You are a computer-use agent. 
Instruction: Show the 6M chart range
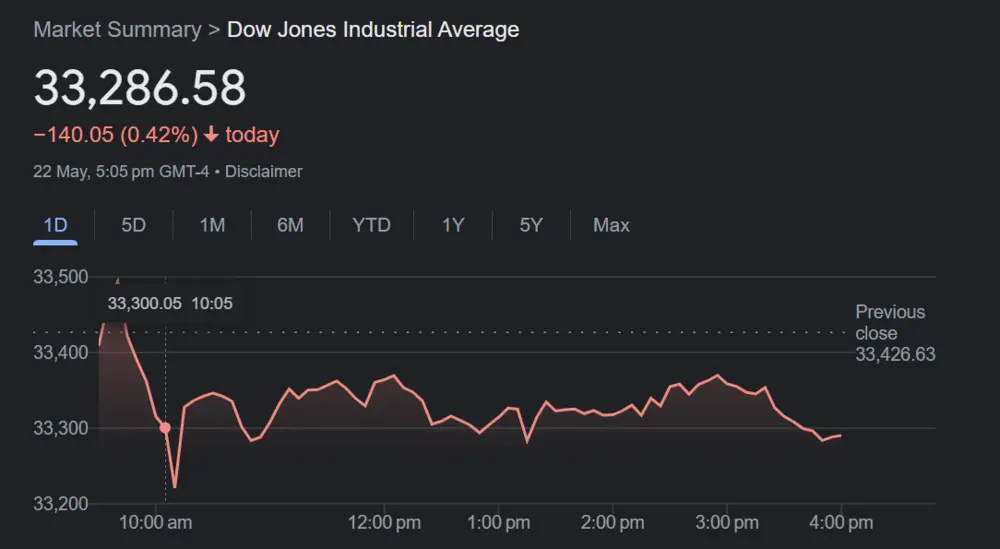coord(290,225)
